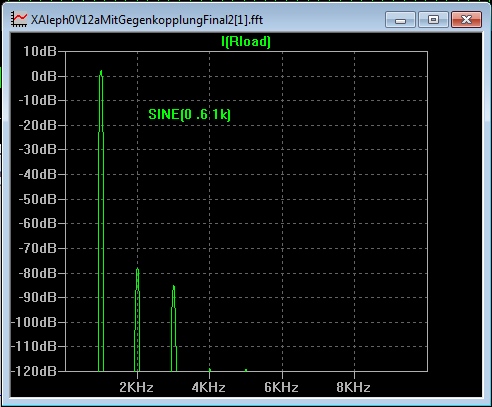The height and width of the screenshot is (407, 492).
Task: Click the -30dB axis label
Action: 37,149
